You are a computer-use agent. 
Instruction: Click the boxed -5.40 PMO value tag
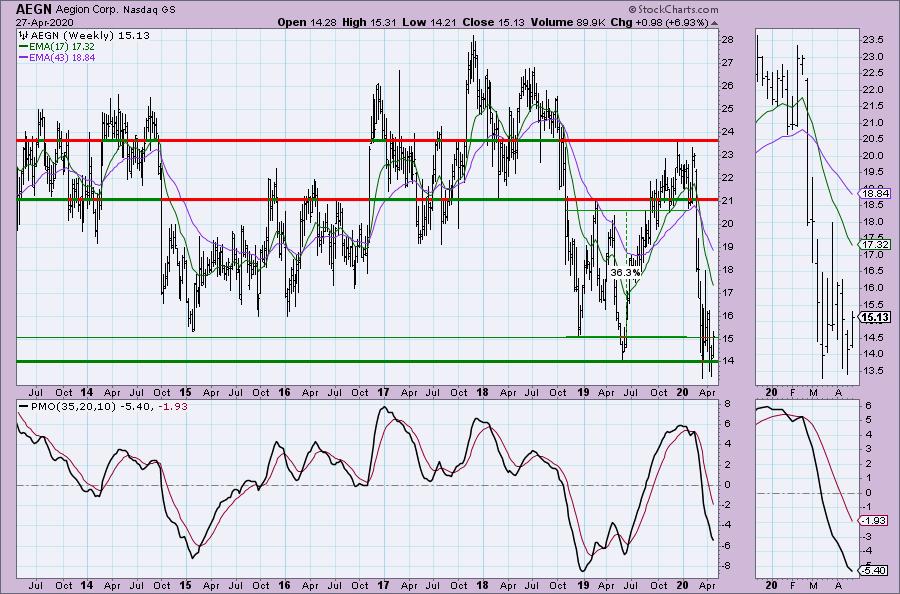[x=875, y=570]
